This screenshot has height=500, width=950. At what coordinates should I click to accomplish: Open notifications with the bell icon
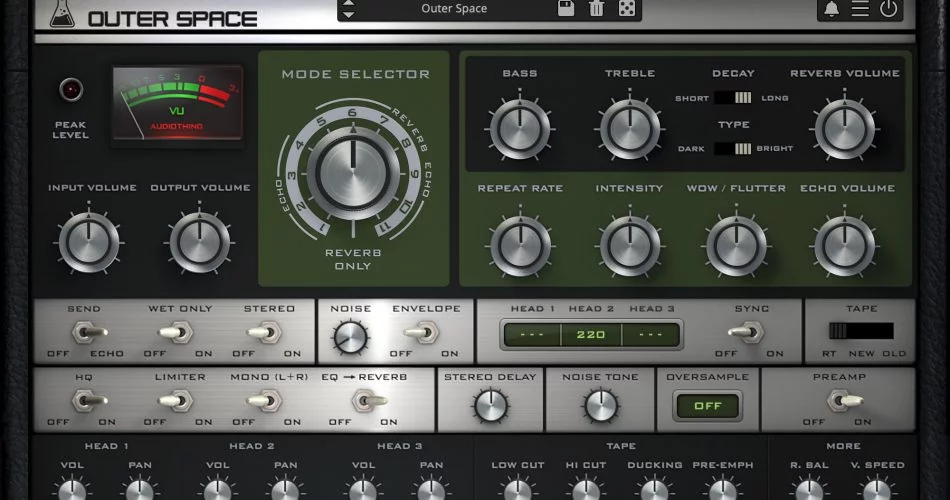tap(831, 8)
